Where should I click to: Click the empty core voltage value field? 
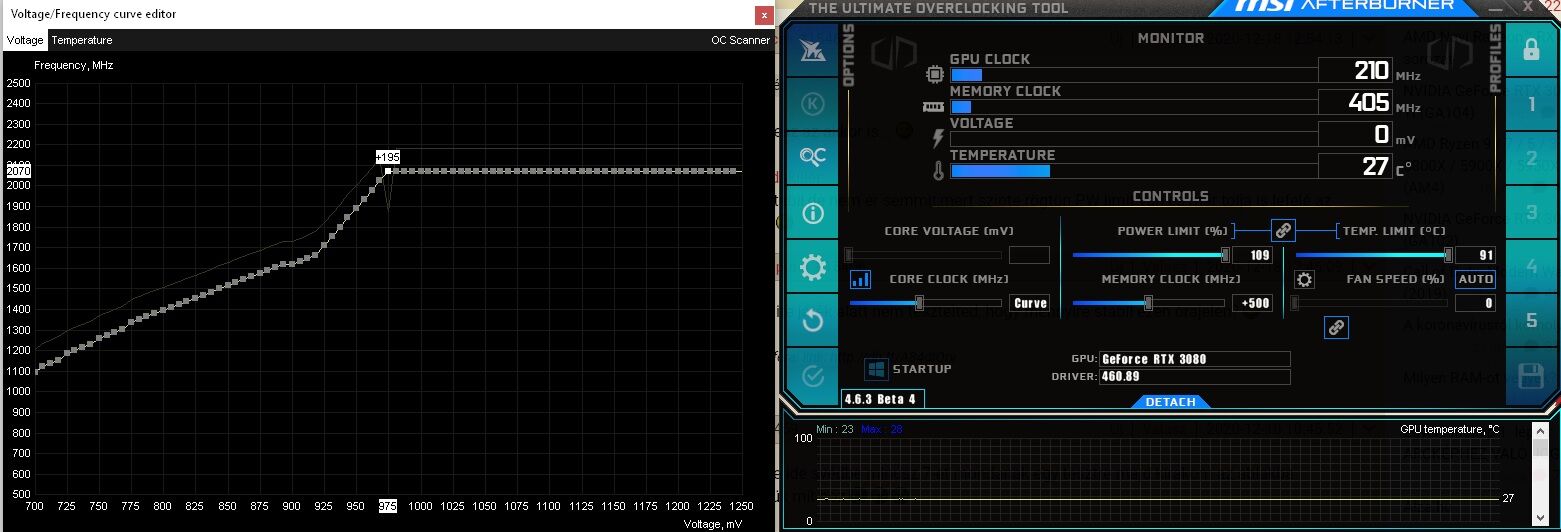[1029, 255]
